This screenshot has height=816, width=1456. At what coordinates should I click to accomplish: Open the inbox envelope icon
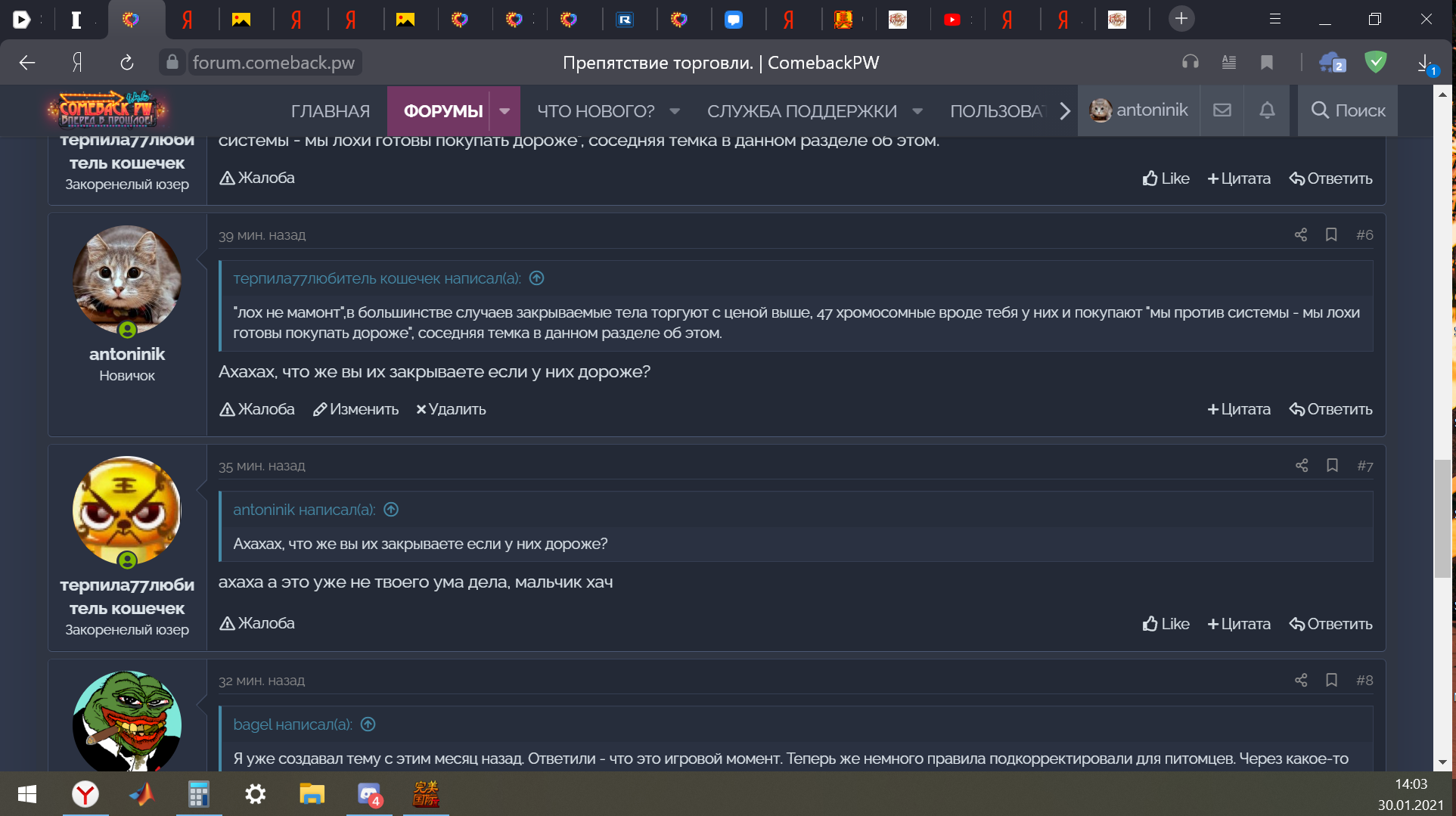pos(1222,110)
